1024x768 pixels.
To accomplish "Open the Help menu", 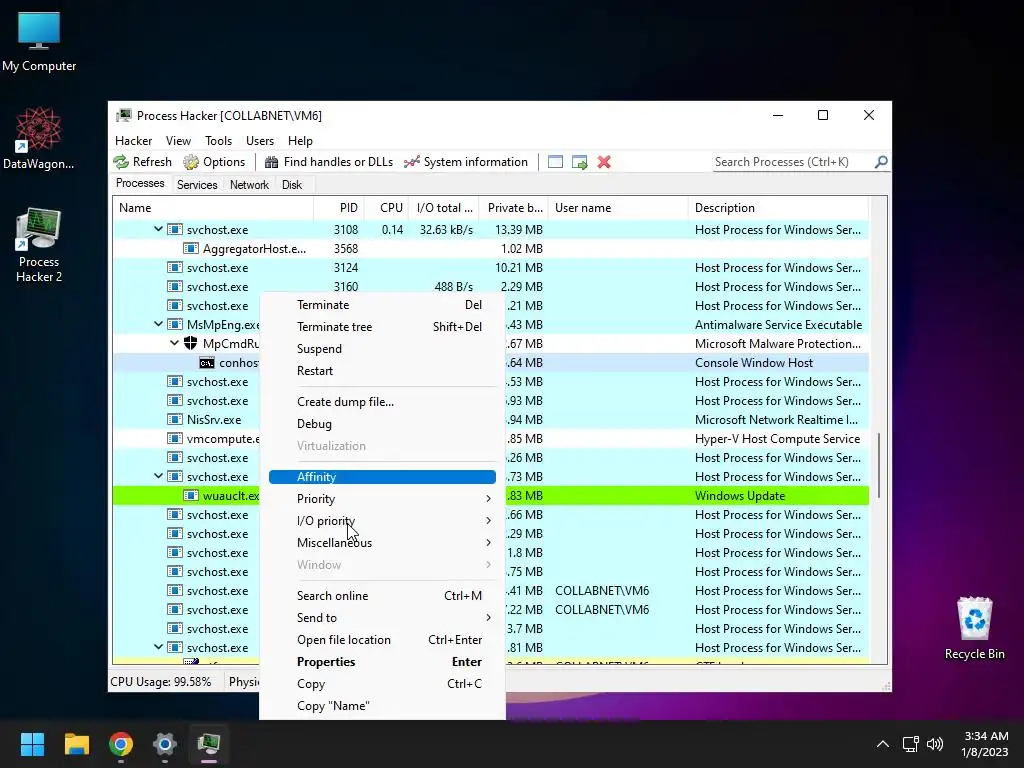I will 300,141.
